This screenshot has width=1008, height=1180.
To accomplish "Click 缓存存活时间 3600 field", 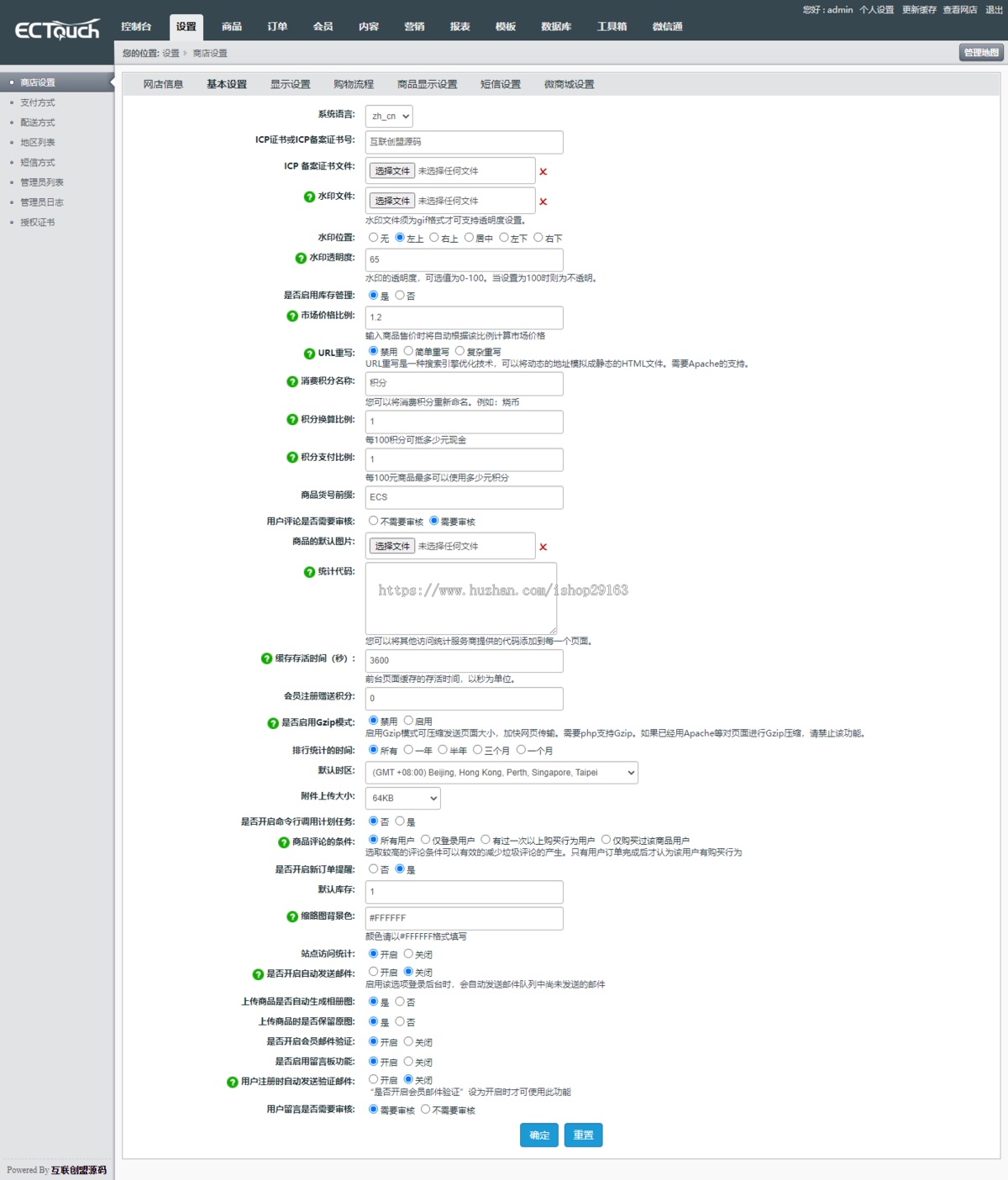I will [x=464, y=661].
